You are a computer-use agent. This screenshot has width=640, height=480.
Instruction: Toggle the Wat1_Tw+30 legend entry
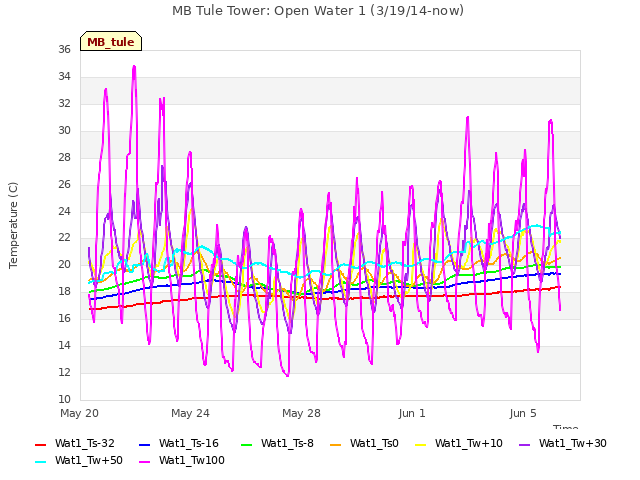tap(562, 443)
